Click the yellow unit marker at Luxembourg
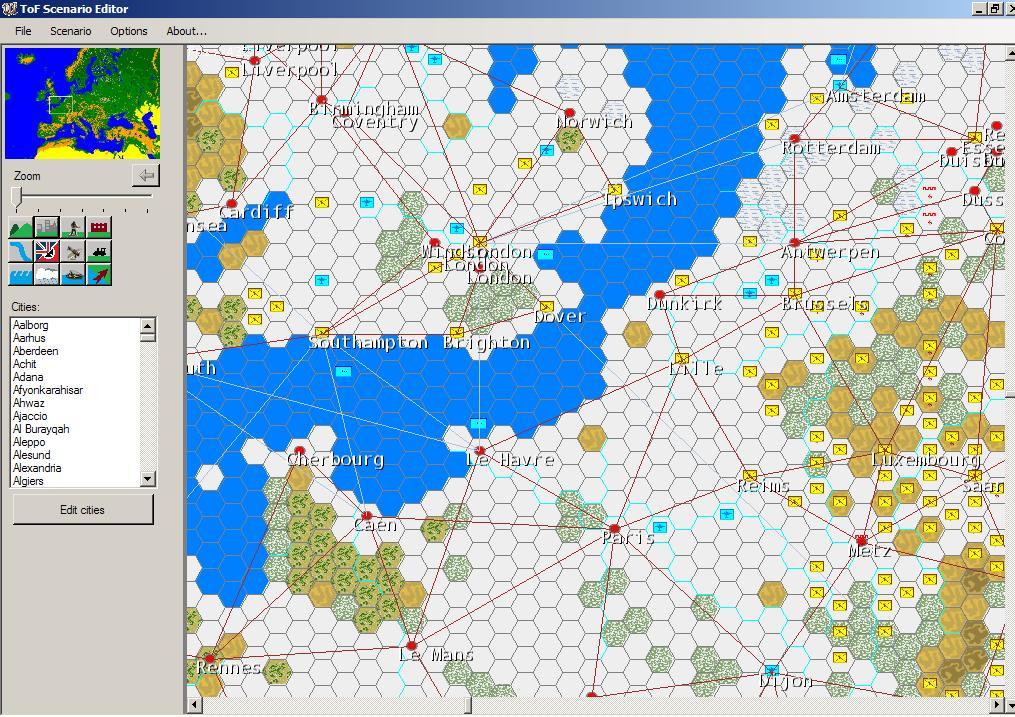Screen dimensions: 1015x717 [x=884, y=448]
